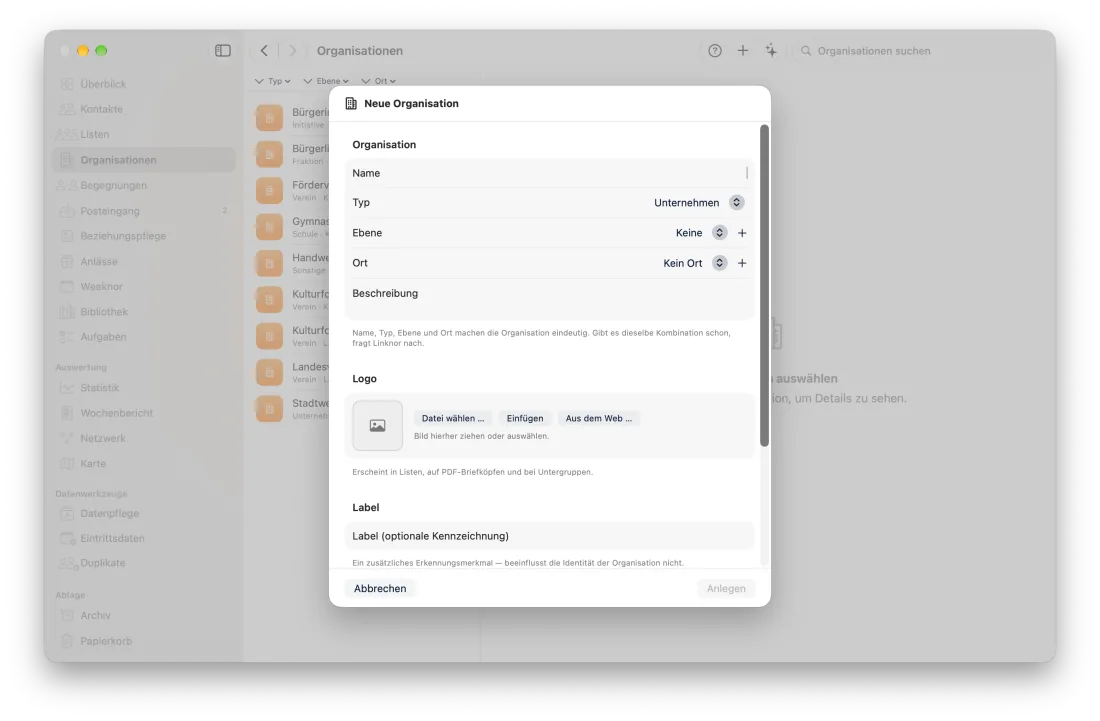This screenshot has width=1100, height=721.
Task: Open Kontakte in the sidebar
Action: [x=144, y=109]
